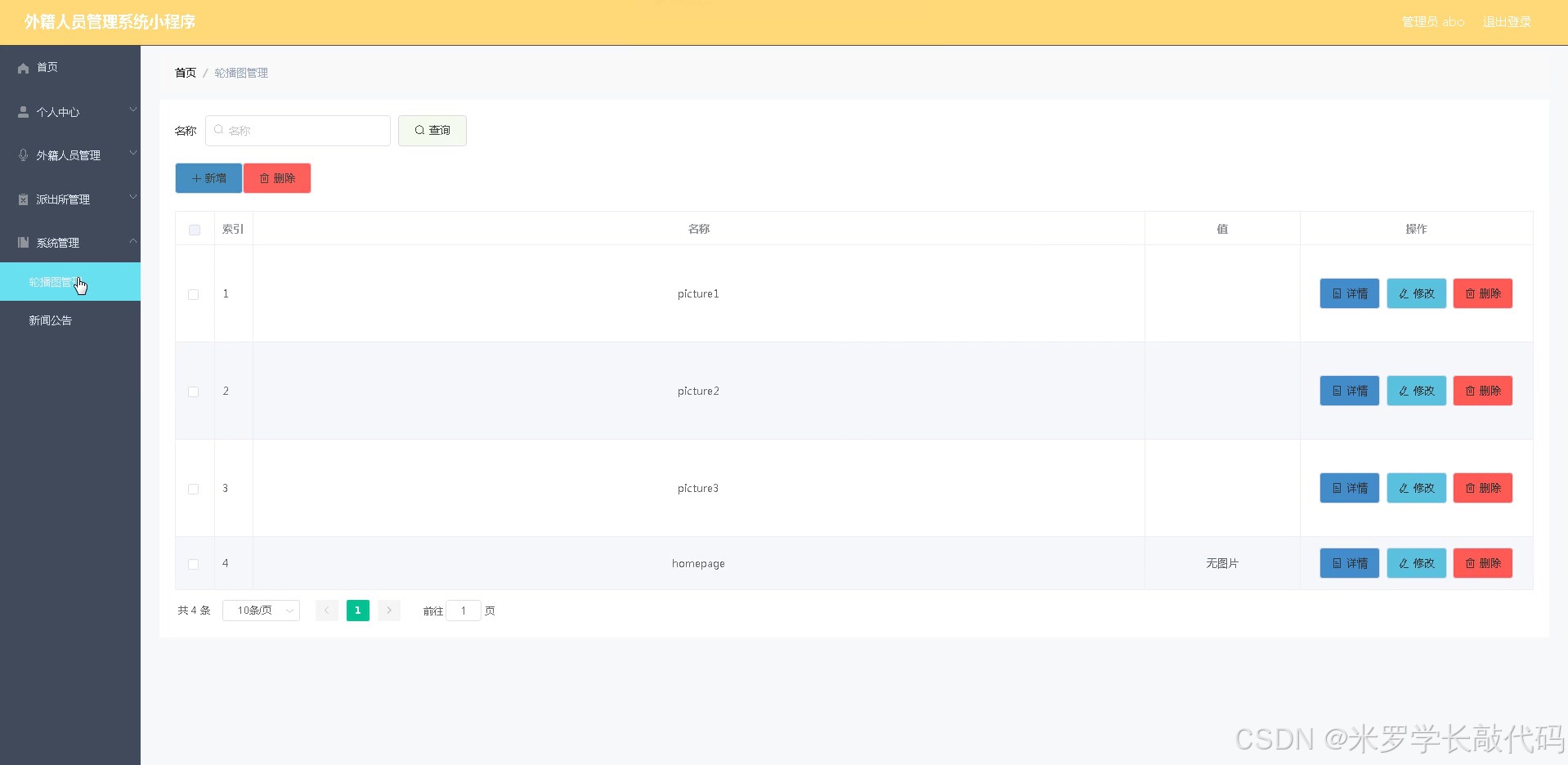Click 删除 for picture1
Viewport: 1568px width, 765px height.
(x=1483, y=293)
